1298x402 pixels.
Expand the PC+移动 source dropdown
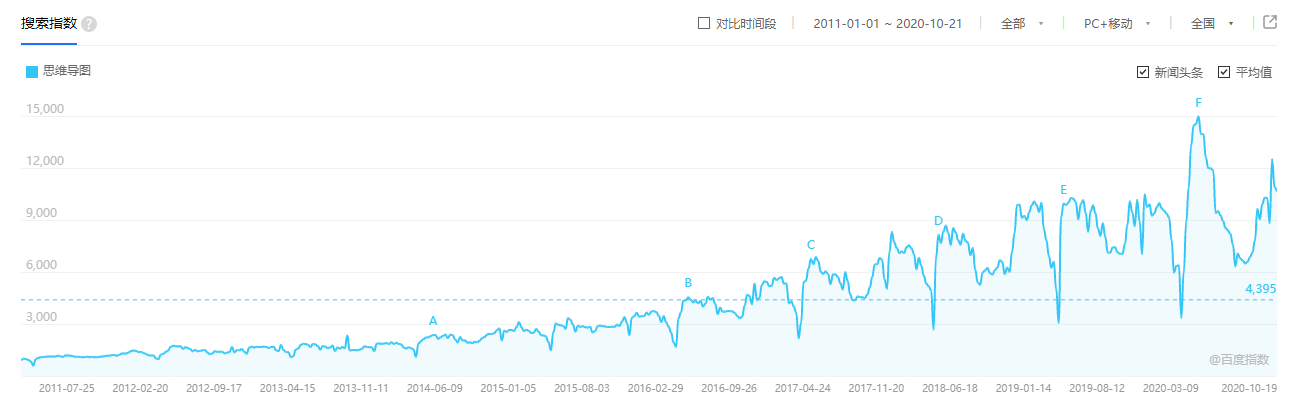pos(1118,23)
